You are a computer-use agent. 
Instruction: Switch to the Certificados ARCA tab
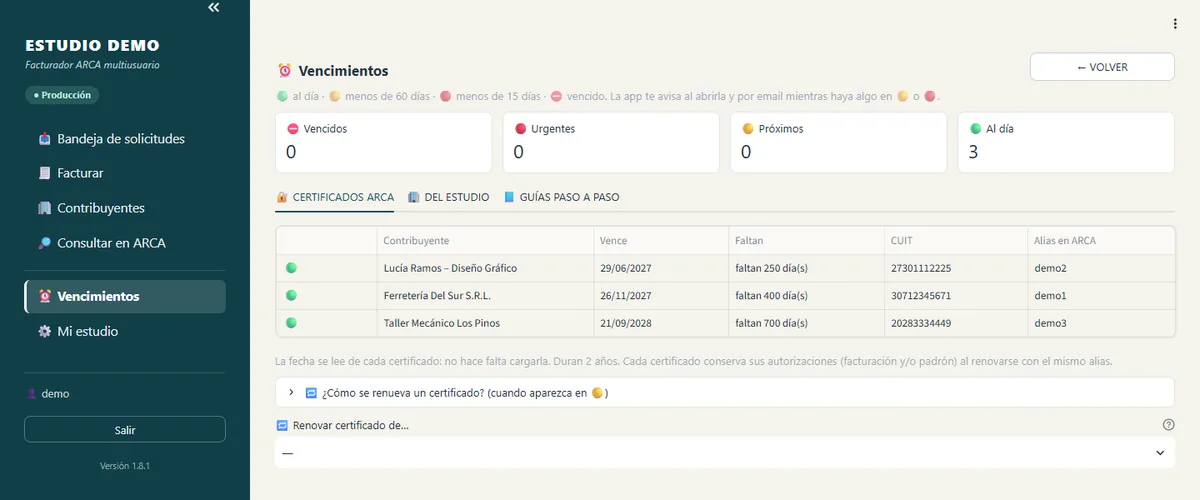click(x=335, y=197)
